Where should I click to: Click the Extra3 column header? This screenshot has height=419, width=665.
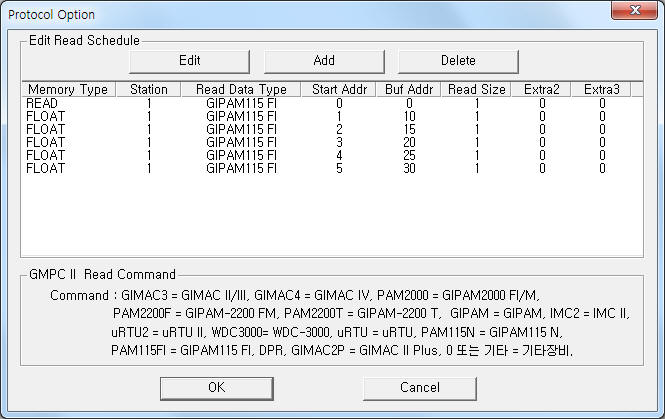601,89
